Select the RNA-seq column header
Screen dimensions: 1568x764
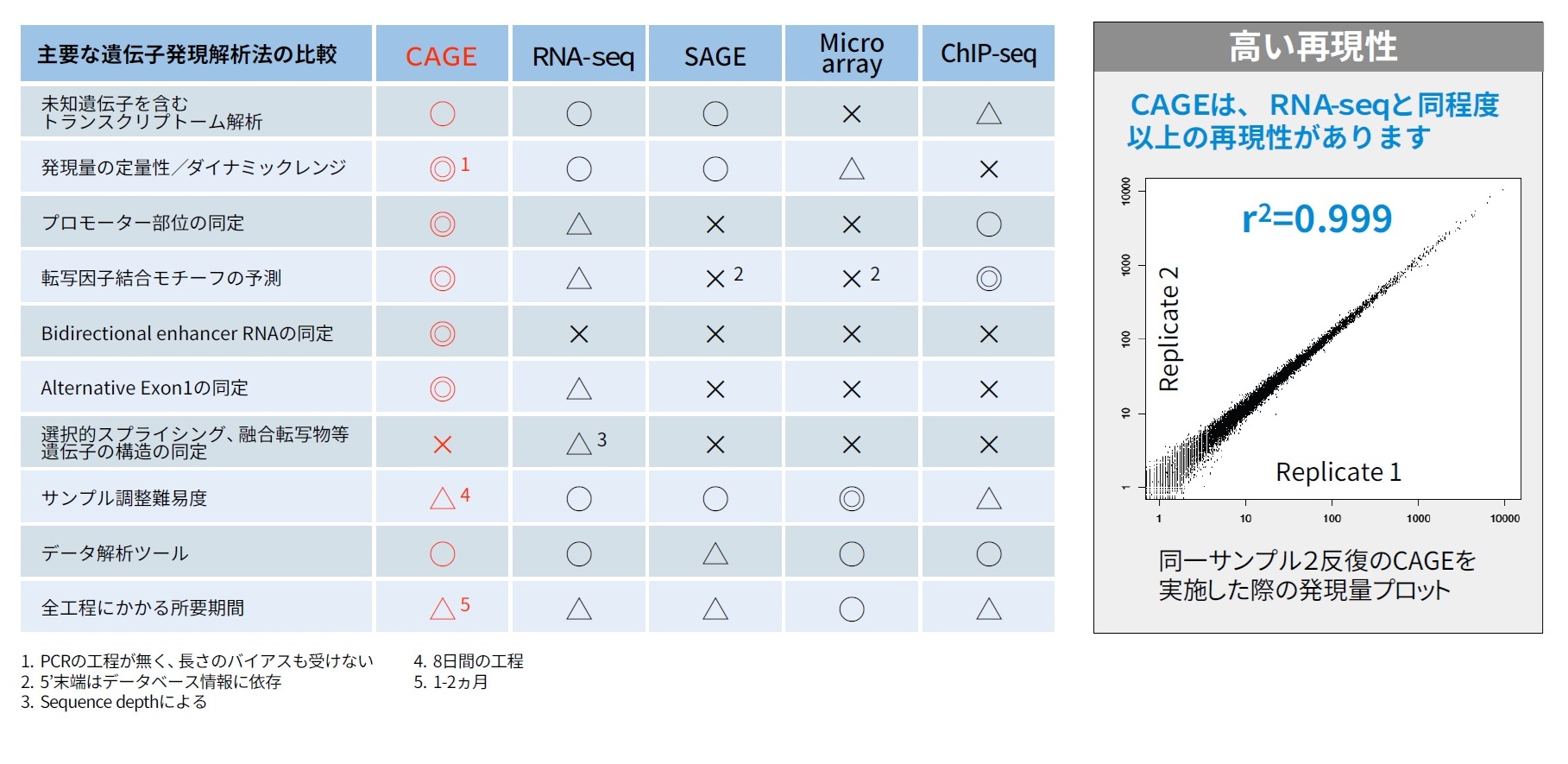[582, 56]
